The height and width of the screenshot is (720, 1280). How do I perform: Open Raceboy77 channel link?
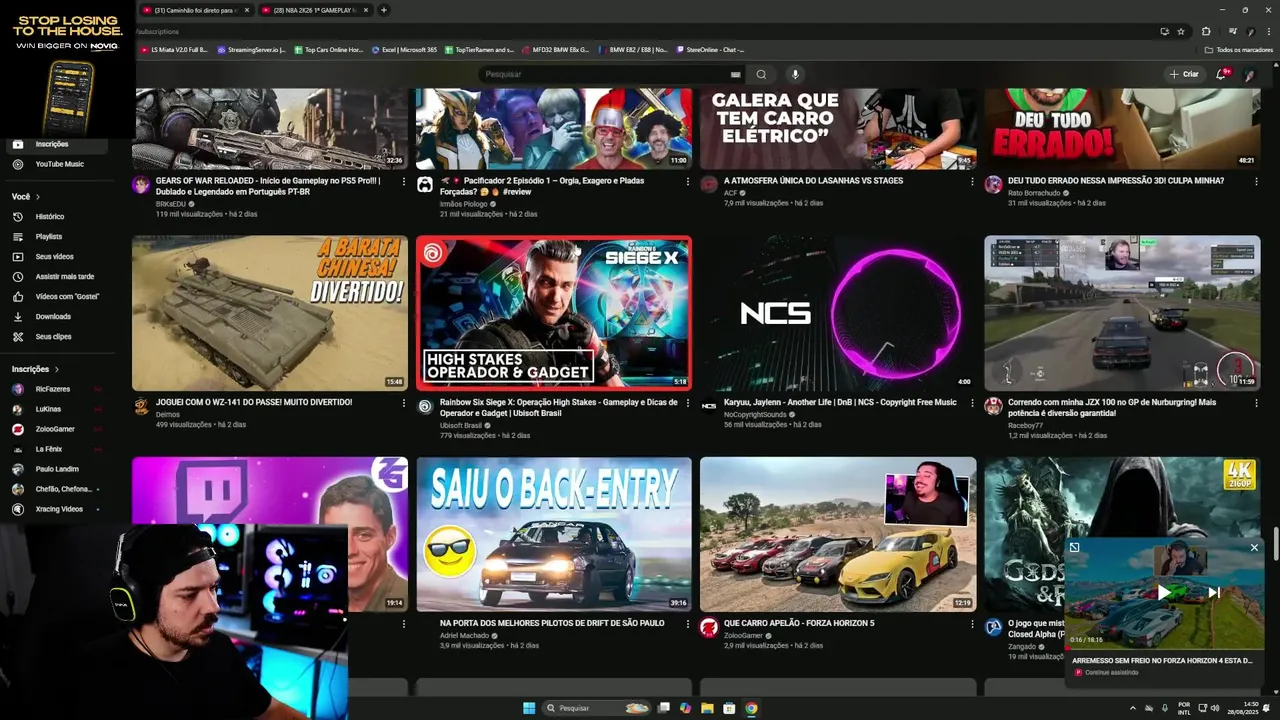click(x=1025, y=425)
